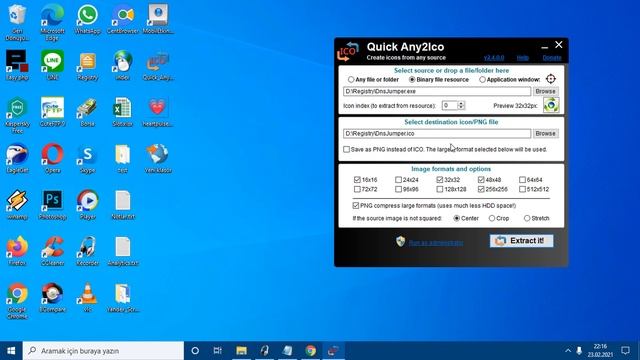Check the 96x96 format checkbox

click(398, 189)
